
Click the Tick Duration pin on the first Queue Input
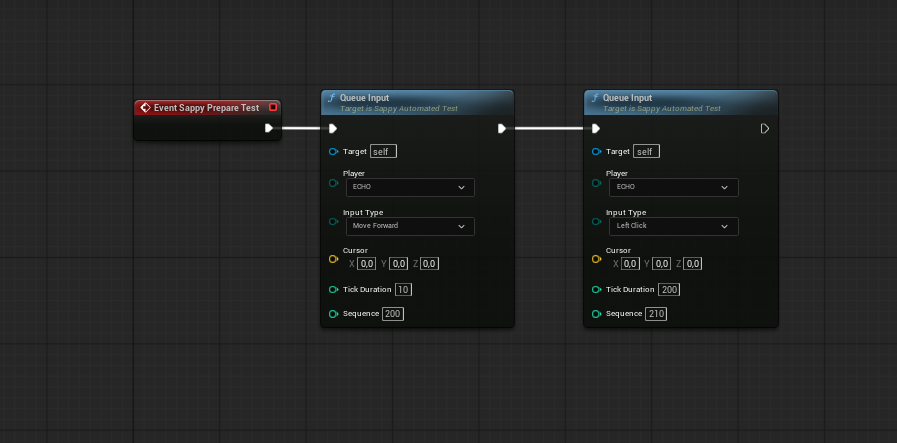pyautogui.click(x=333, y=290)
